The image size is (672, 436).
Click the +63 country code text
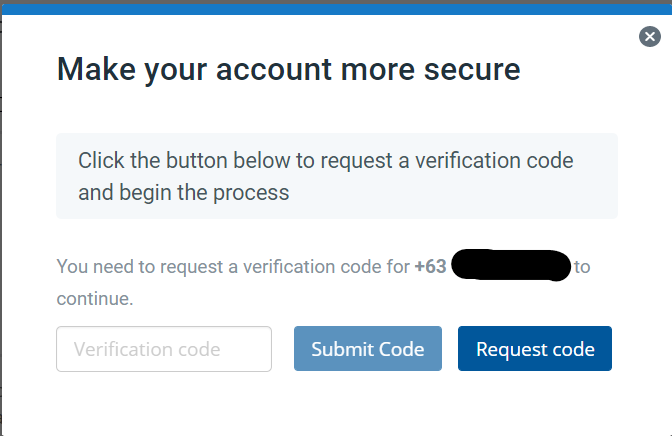(x=430, y=267)
